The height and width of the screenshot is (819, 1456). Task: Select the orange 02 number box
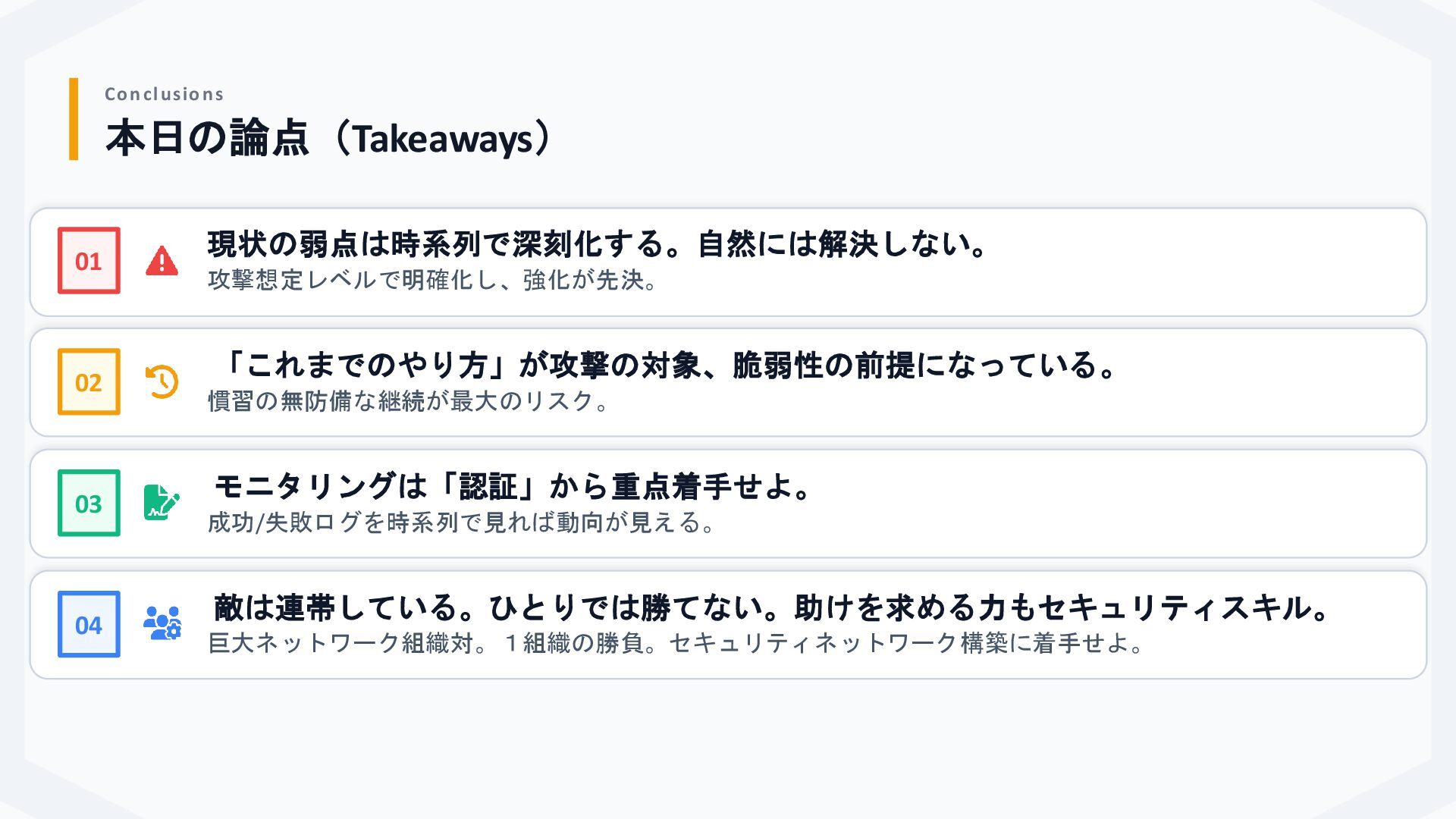click(x=89, y=381)
